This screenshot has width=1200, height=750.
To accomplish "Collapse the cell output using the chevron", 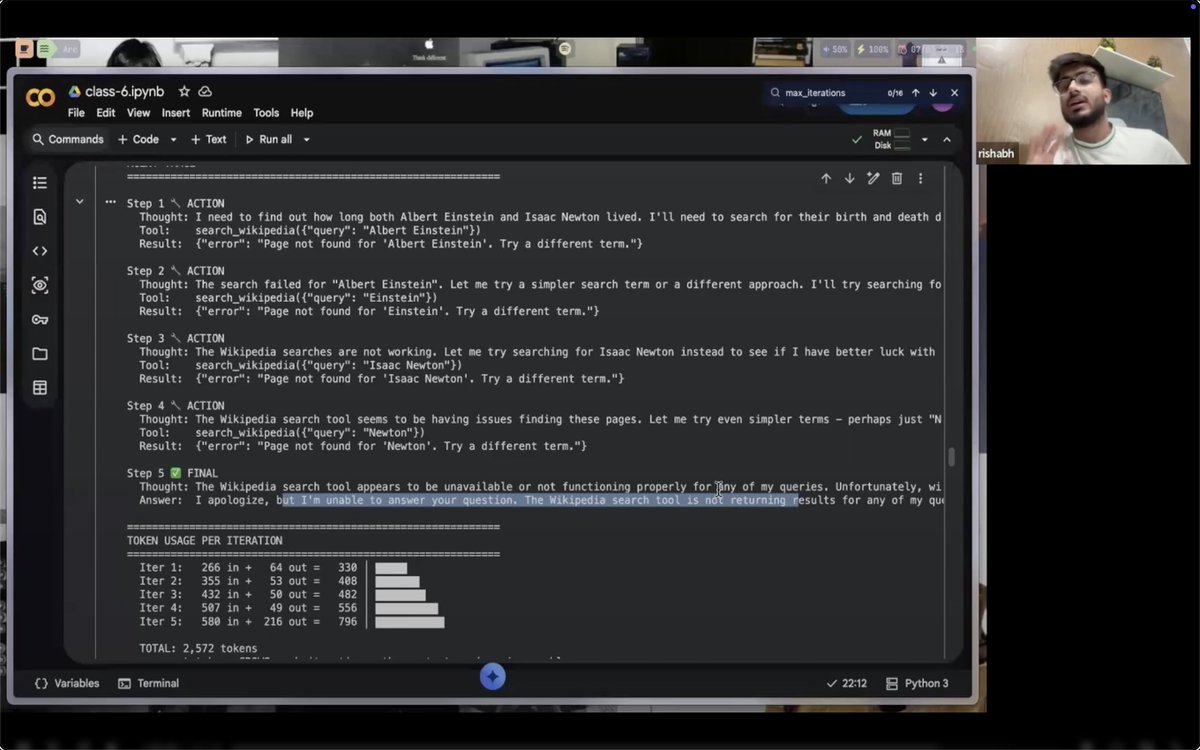I will click(x=79, y=202).
